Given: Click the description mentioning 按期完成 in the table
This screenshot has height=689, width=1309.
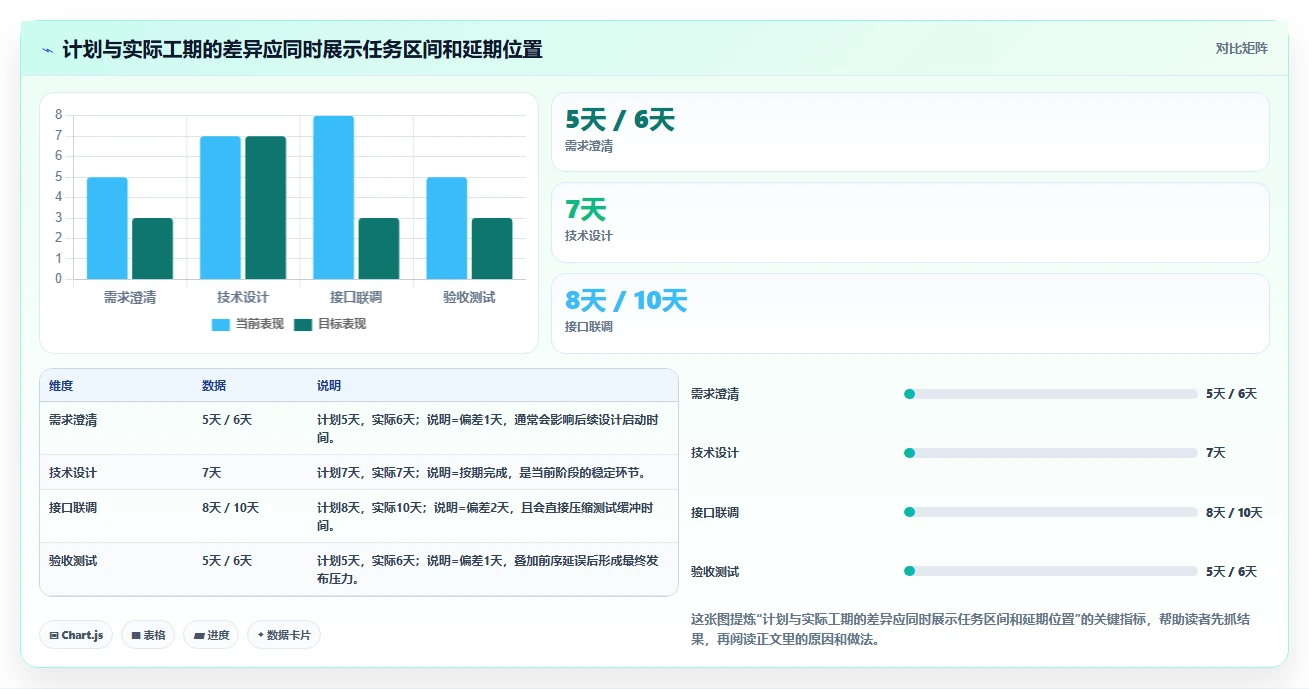Looking at the screenshot, I should (x=485, y=472).
